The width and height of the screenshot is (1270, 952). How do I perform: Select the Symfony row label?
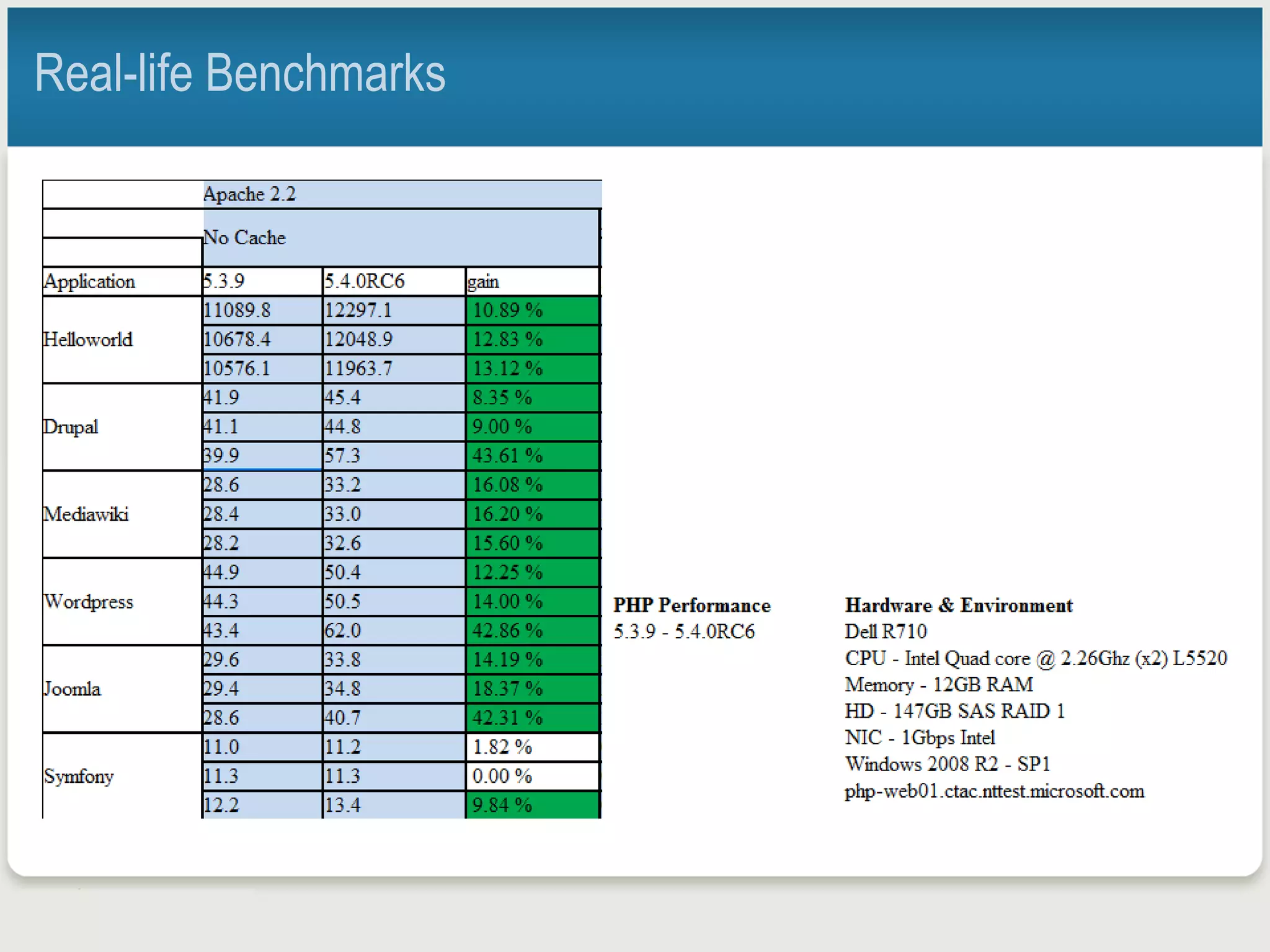pyautogui.click(x=122, y=777)
